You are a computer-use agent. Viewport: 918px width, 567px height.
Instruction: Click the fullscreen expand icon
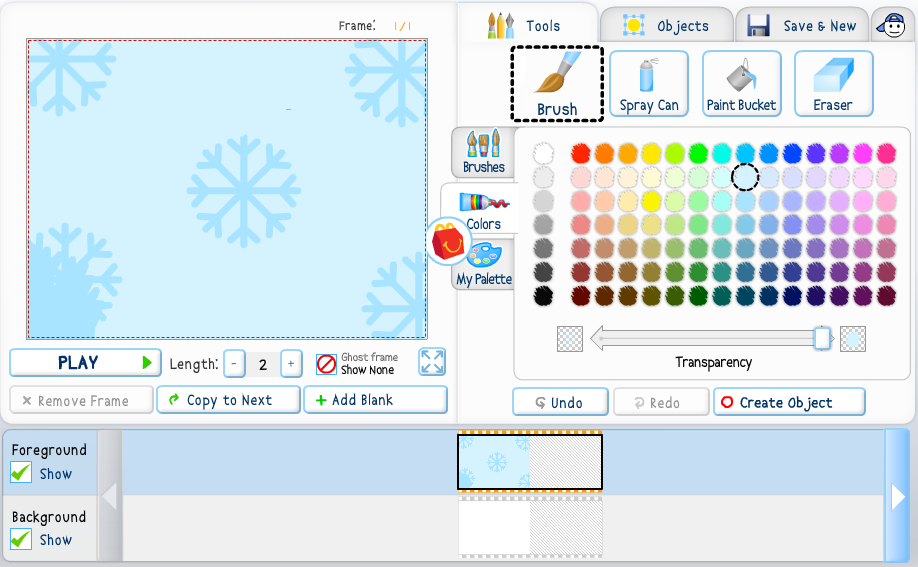click(x=432, y=362)
